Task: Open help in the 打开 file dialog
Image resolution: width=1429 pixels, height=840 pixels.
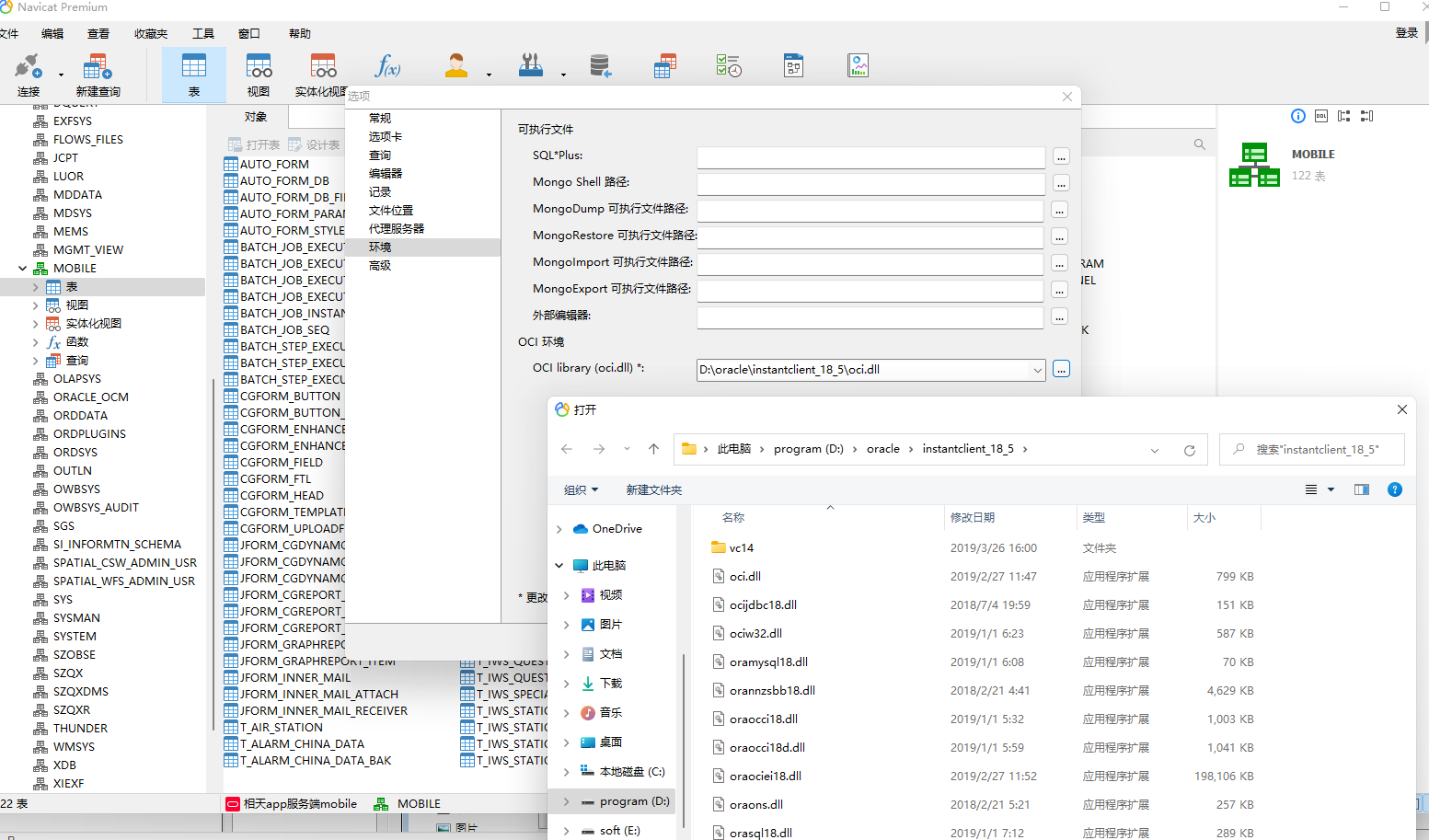Action: click(x=1395, y=489)
